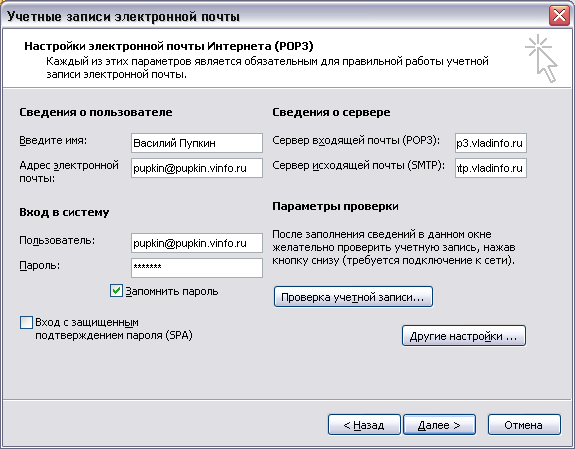The width and height of the screenshot is (575, 449).
Task: Go back with the Назад button
Action: click(x=364, y=425)
